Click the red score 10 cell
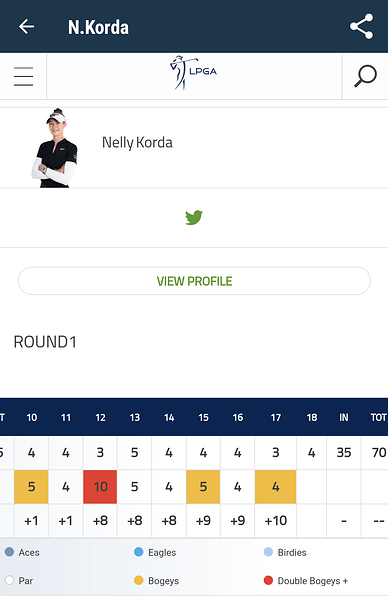 [x=100, y=487]
